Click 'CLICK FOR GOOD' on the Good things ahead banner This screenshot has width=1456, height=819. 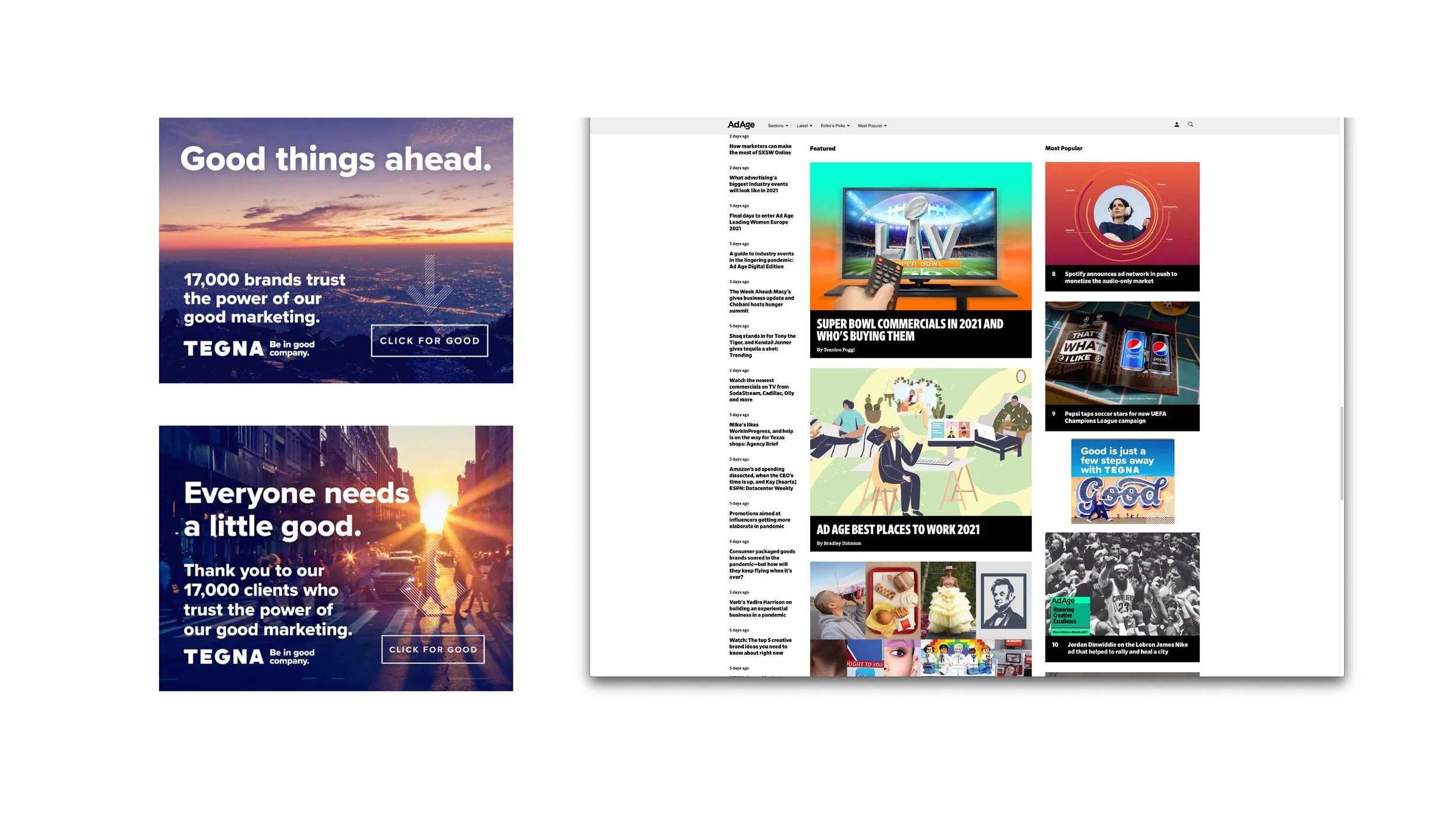tap(430, 341)
